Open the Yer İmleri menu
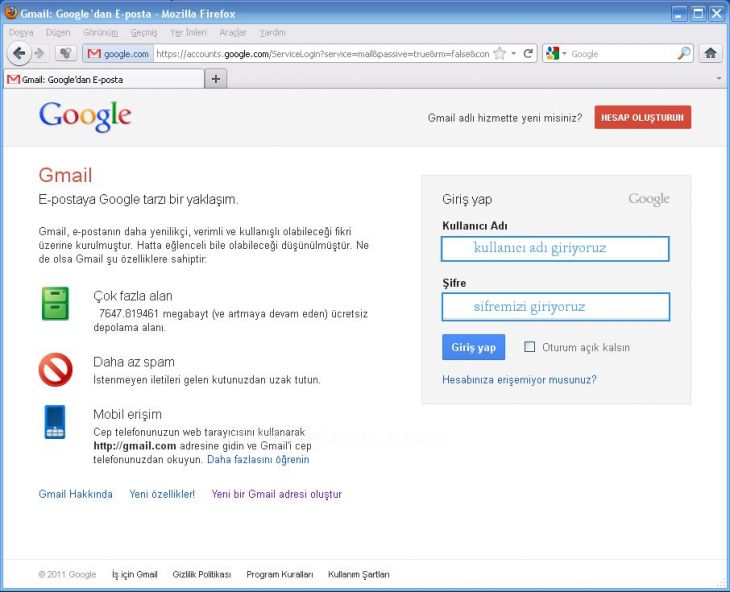This screenshot has width=730, height=592. click(x=188, y=33)
